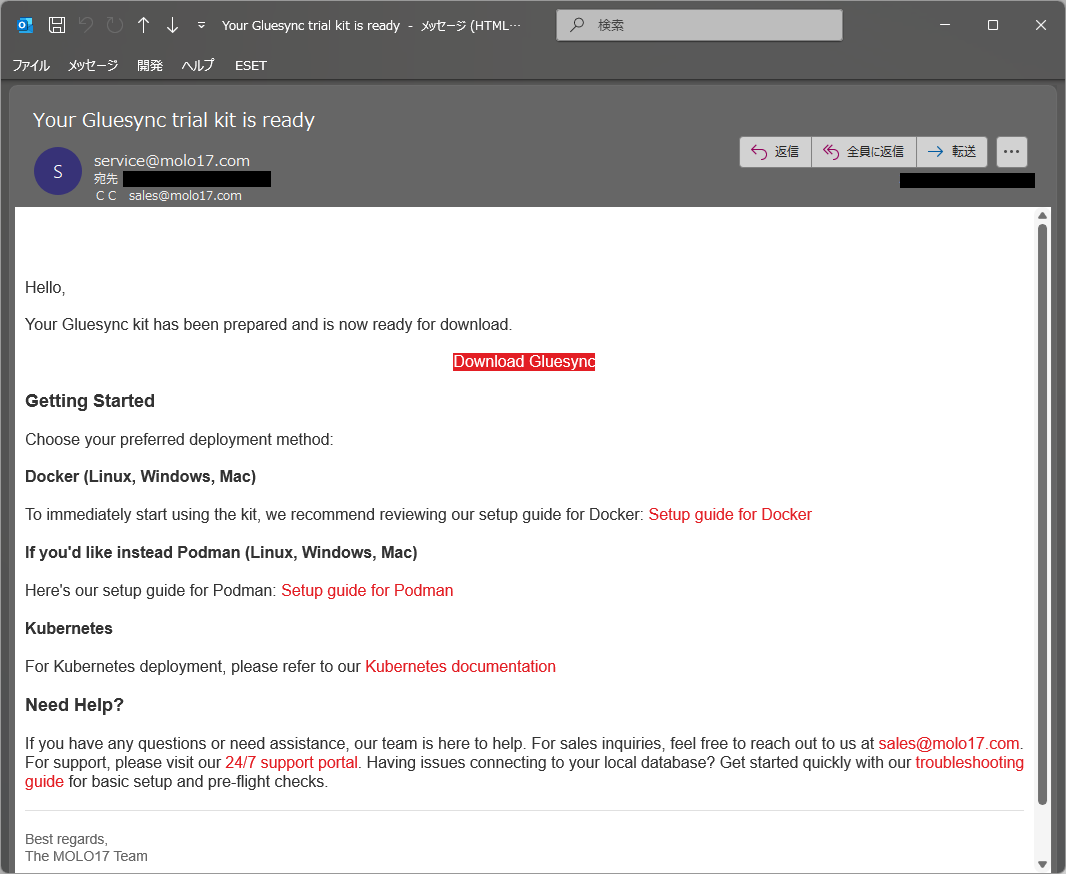Open the more actions ellipsis menu

tap(1011, 152)
